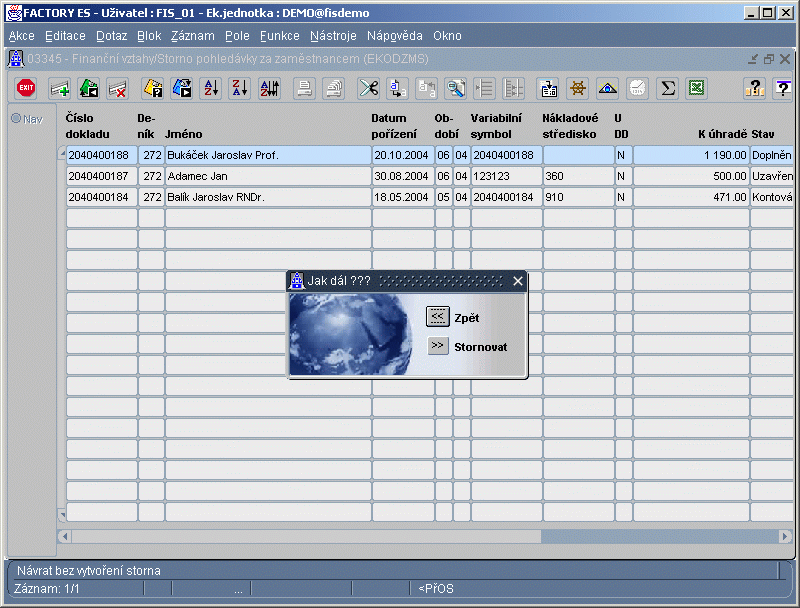Click the Zpět back button in dialog

click(438, 317)
